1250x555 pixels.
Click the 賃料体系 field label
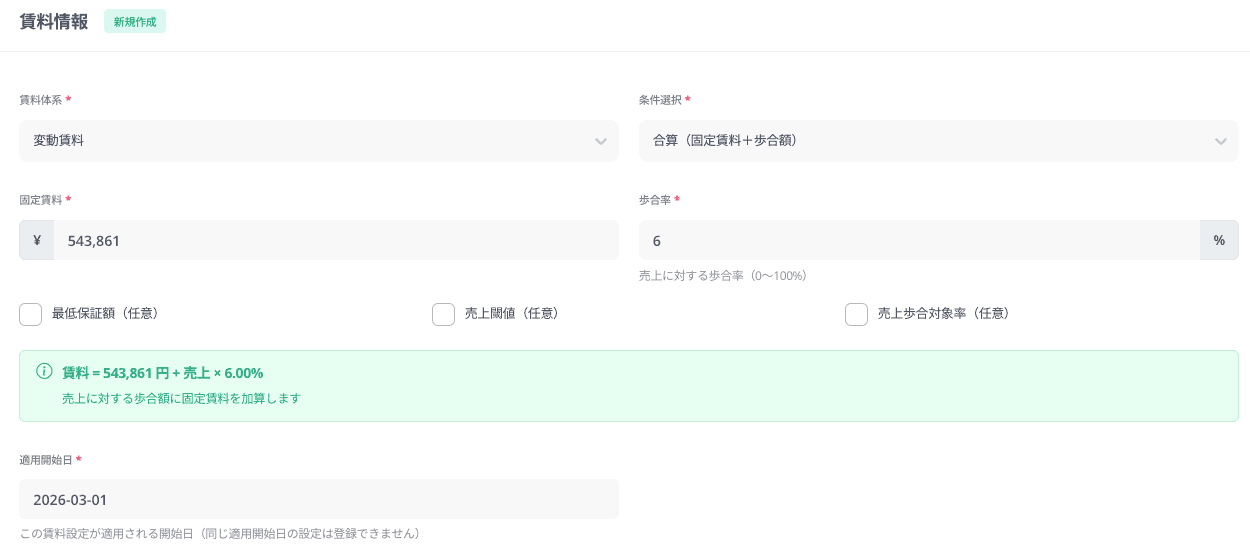40,100
